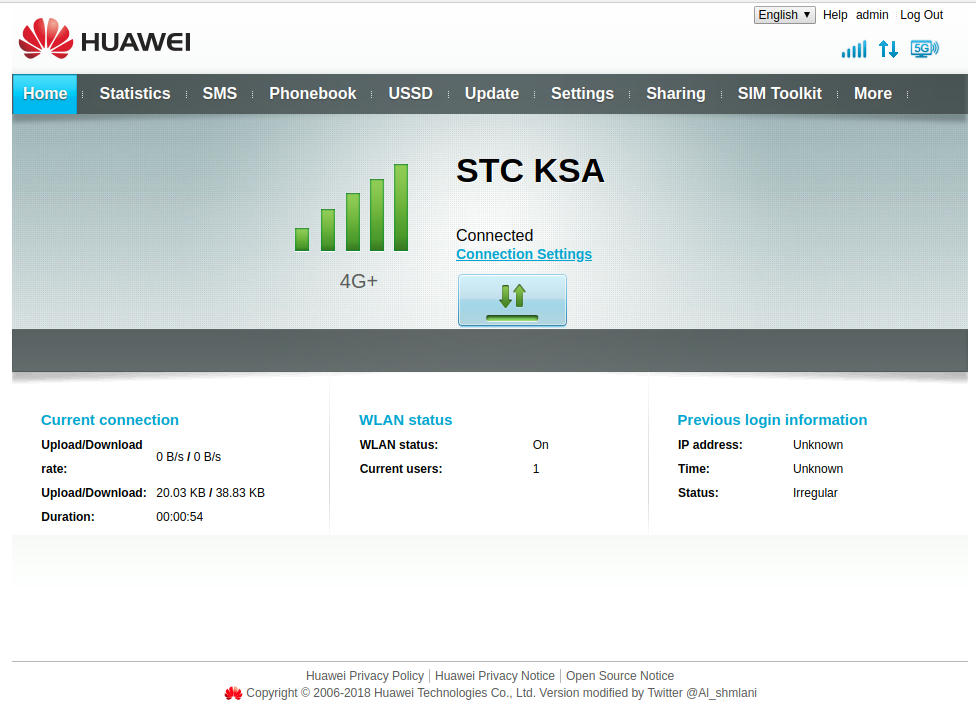Go to the Phonebook tab

coord(312,94)
